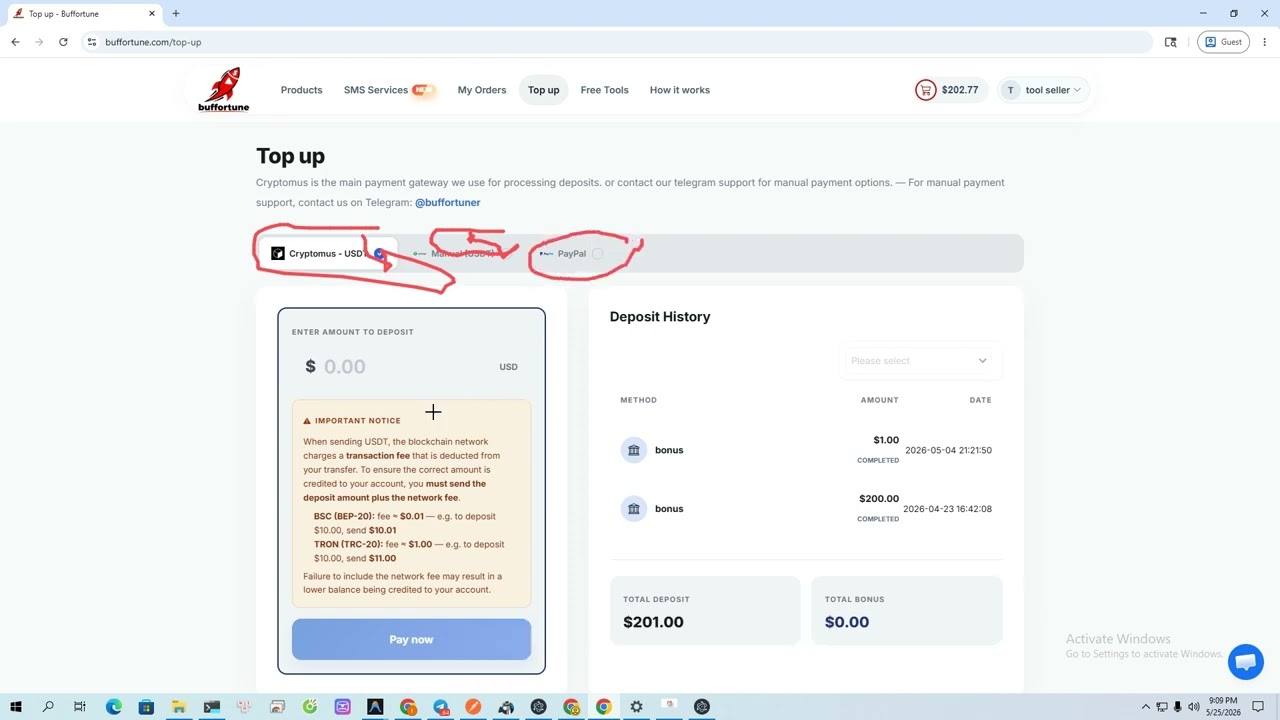Click the Buffortune rocket logo
Screen dimensions: 1280x720
coord(223,89)
